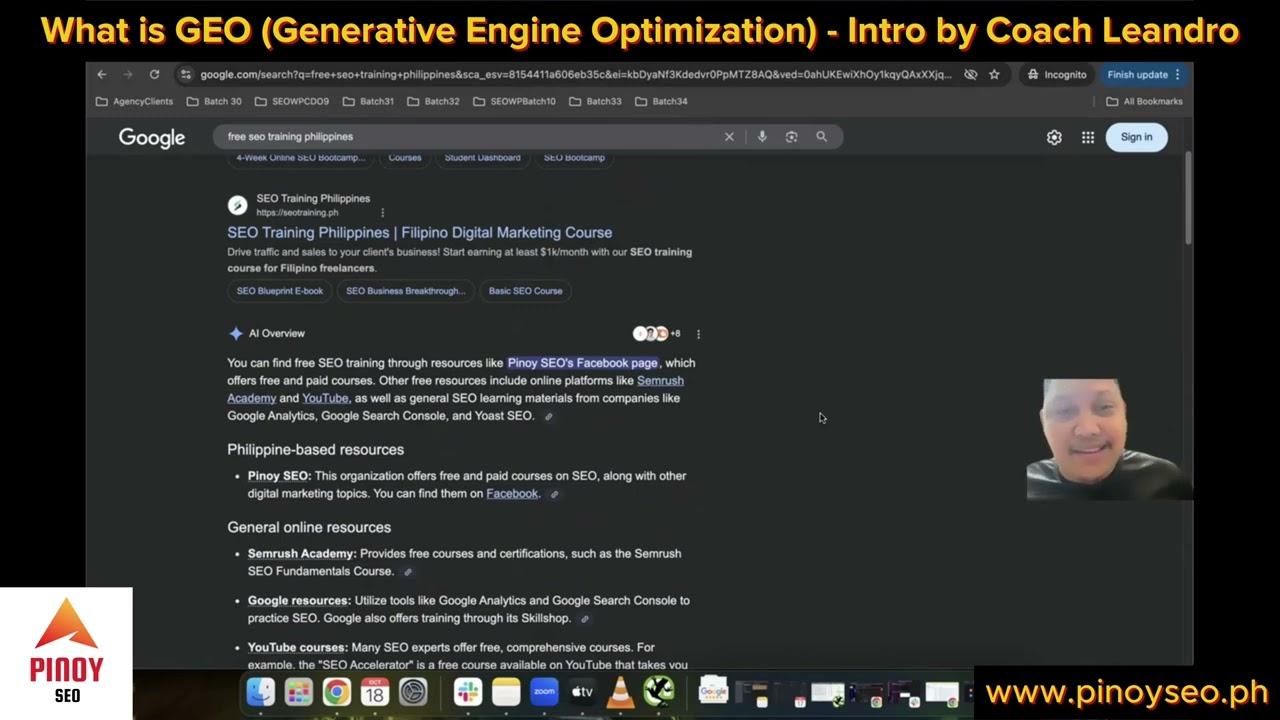Click the AI Overview sparkle icon
This screenshot has width=1280, height=720.
click(x=236, y=333)
